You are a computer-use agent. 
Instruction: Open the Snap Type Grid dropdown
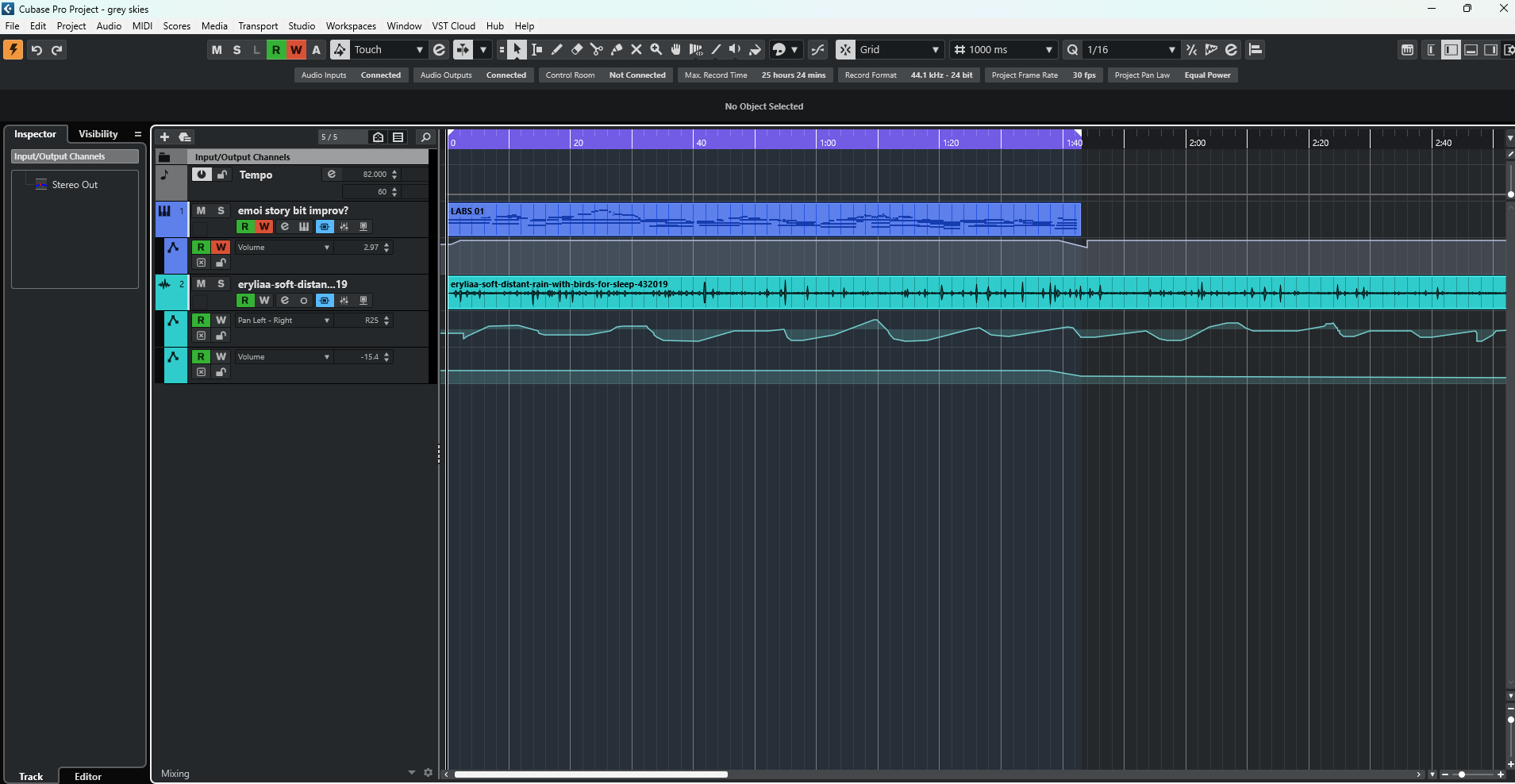900,49
